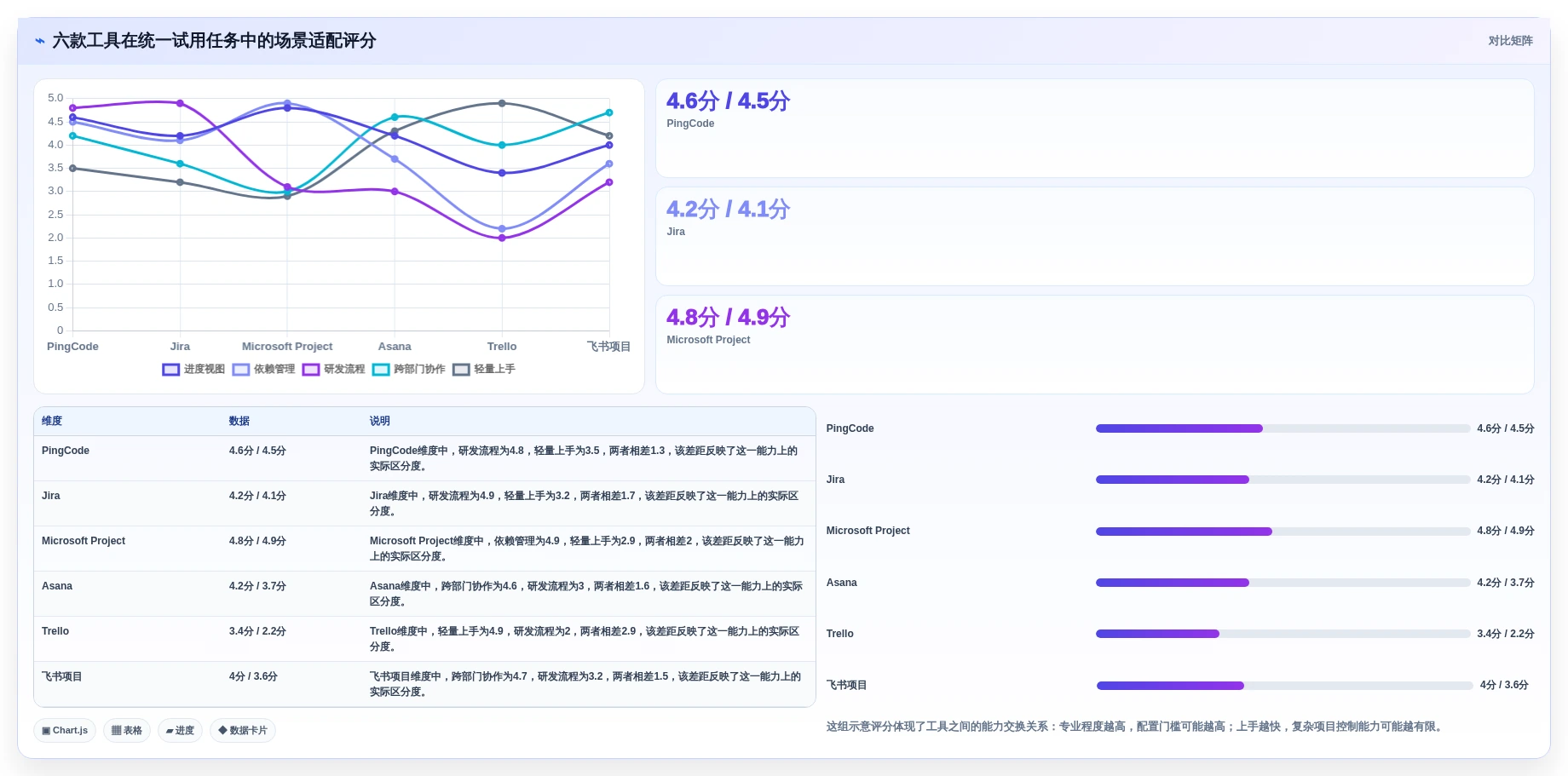Click the footnote starting 这组示意评分
1568x776 pixels.
pos(1136,727)
